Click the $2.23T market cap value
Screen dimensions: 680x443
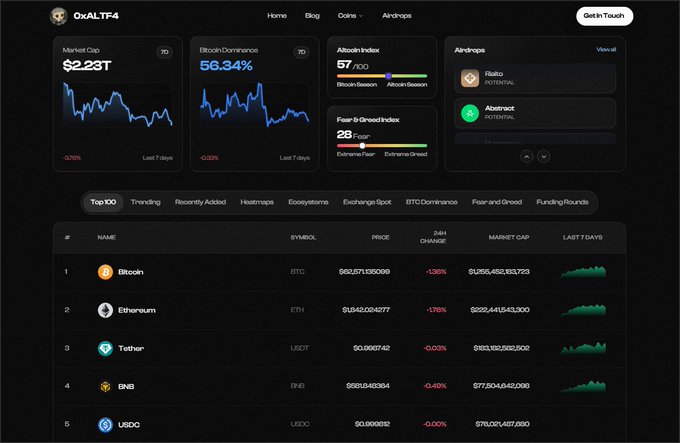click(87, 65)
